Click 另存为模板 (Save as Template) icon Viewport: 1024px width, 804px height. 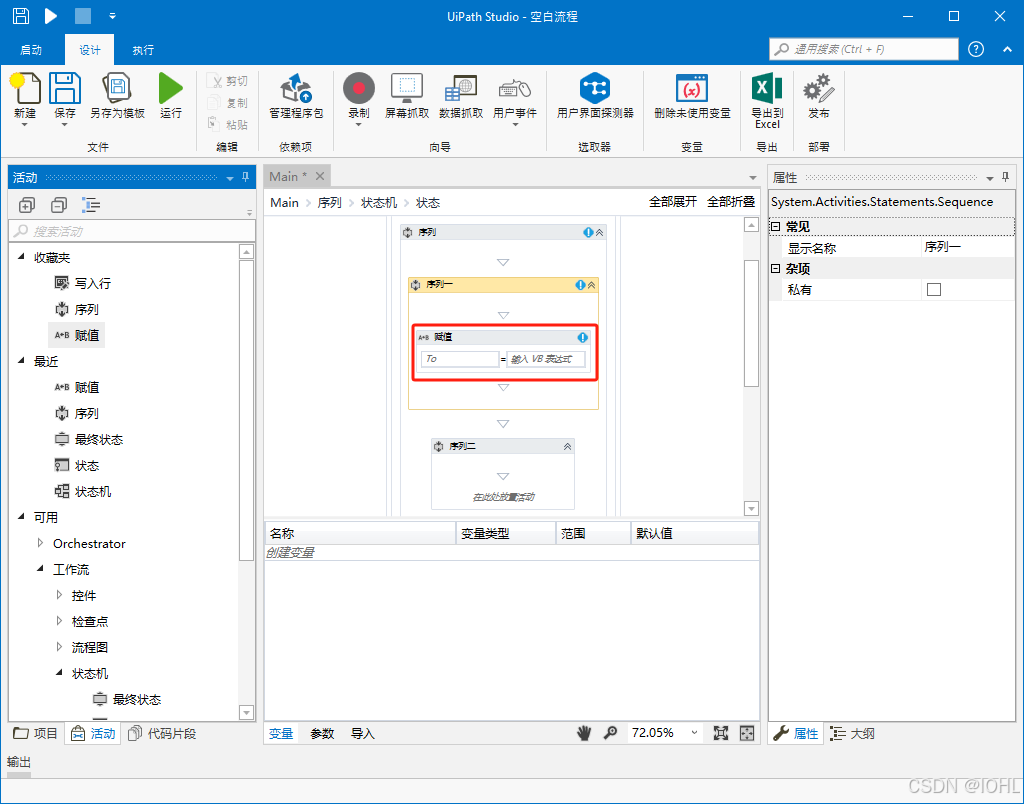[x=117, y=89]
